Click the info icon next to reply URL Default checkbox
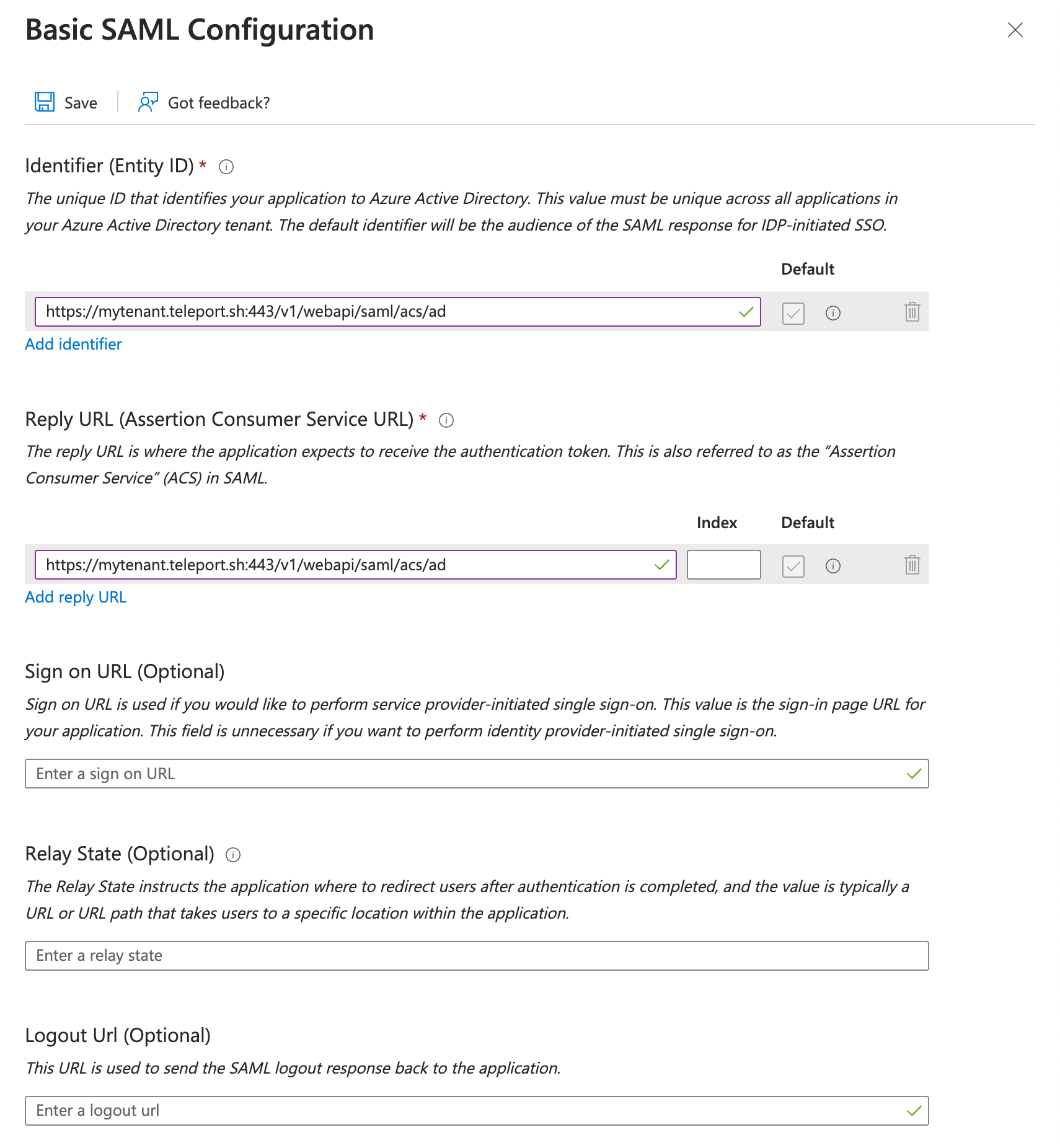Screen dimensions: 1060x1148 [x=833, y=565]
